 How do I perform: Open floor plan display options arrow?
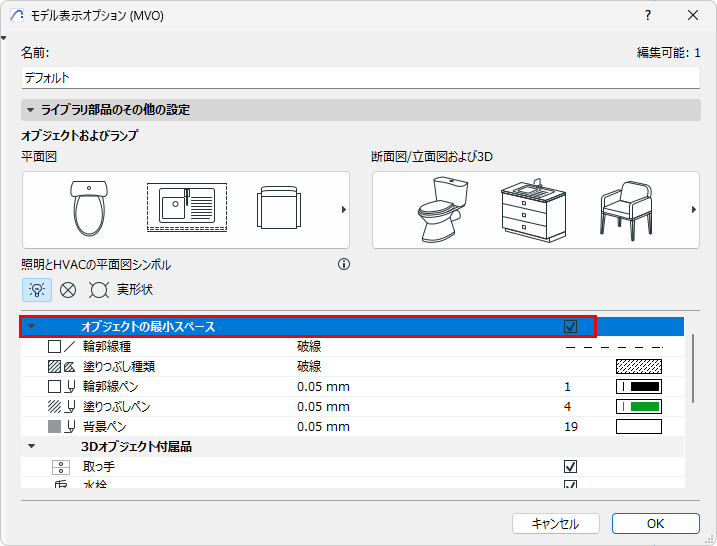pos(344,210)
